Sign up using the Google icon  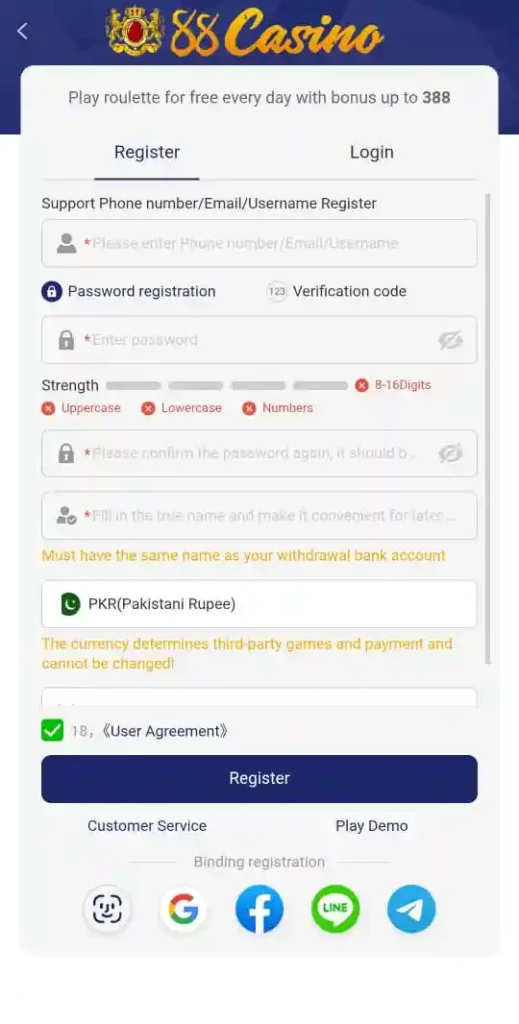click(183, 908)
